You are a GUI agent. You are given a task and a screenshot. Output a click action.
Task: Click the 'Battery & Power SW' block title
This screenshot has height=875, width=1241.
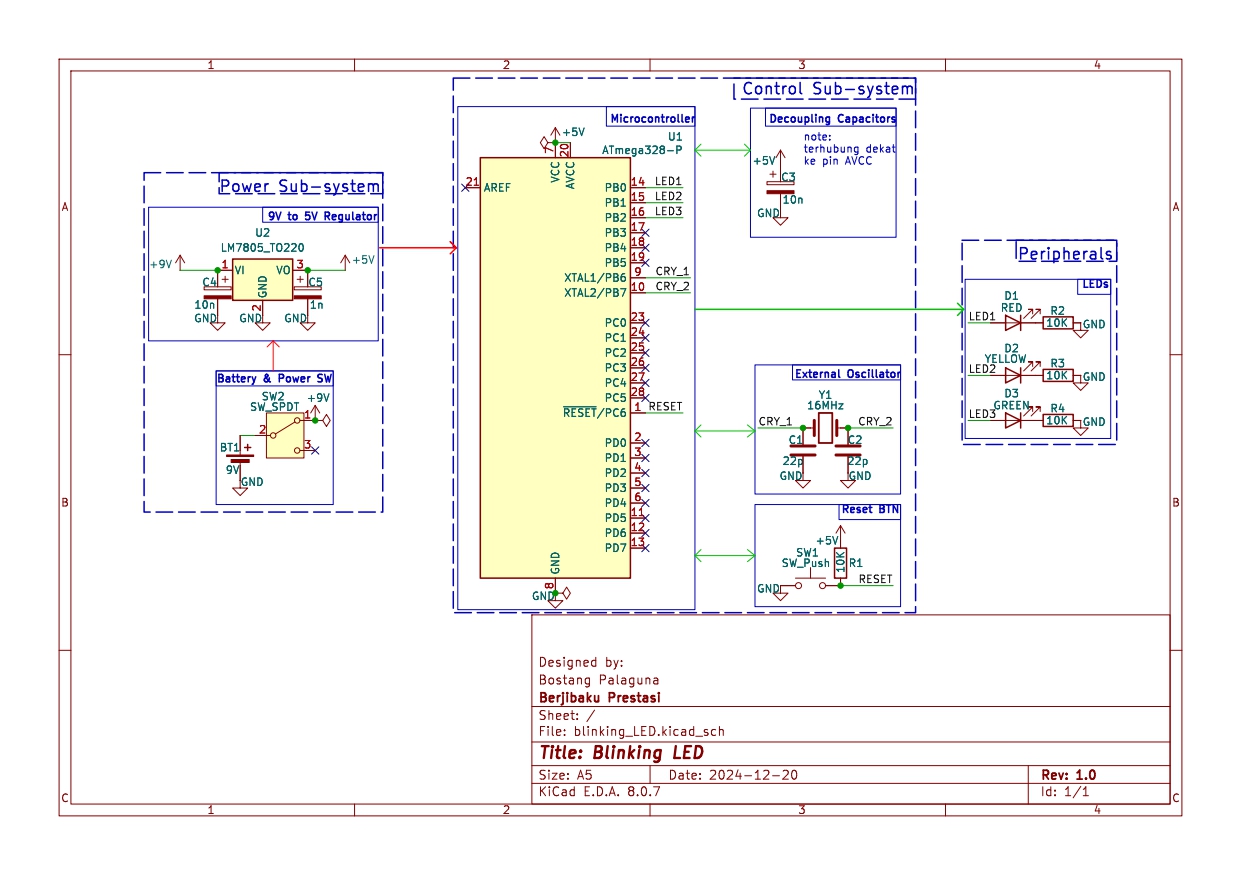pyautogui.click(x=275, y=378)
